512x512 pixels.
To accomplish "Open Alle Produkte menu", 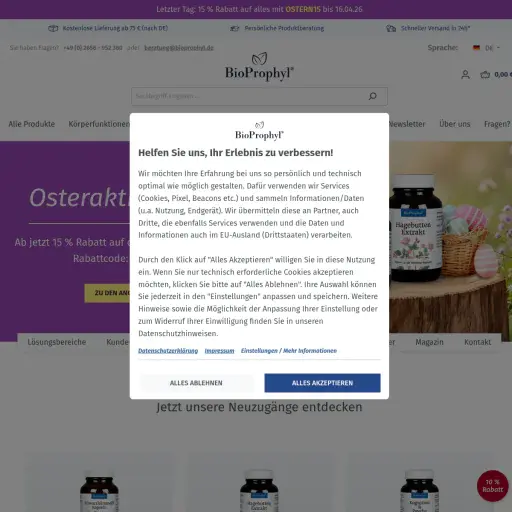I will click(x=32, y=124).
